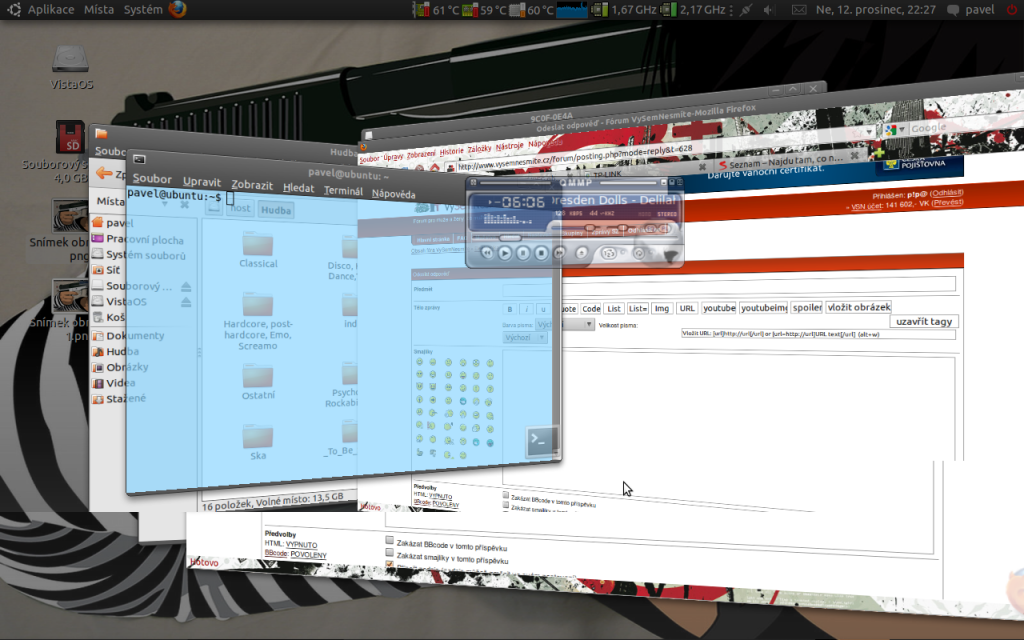Click the Hudba breadcrumb button in Nautilus
Screen dimensions: 1024x640
[x=276, y=210]
